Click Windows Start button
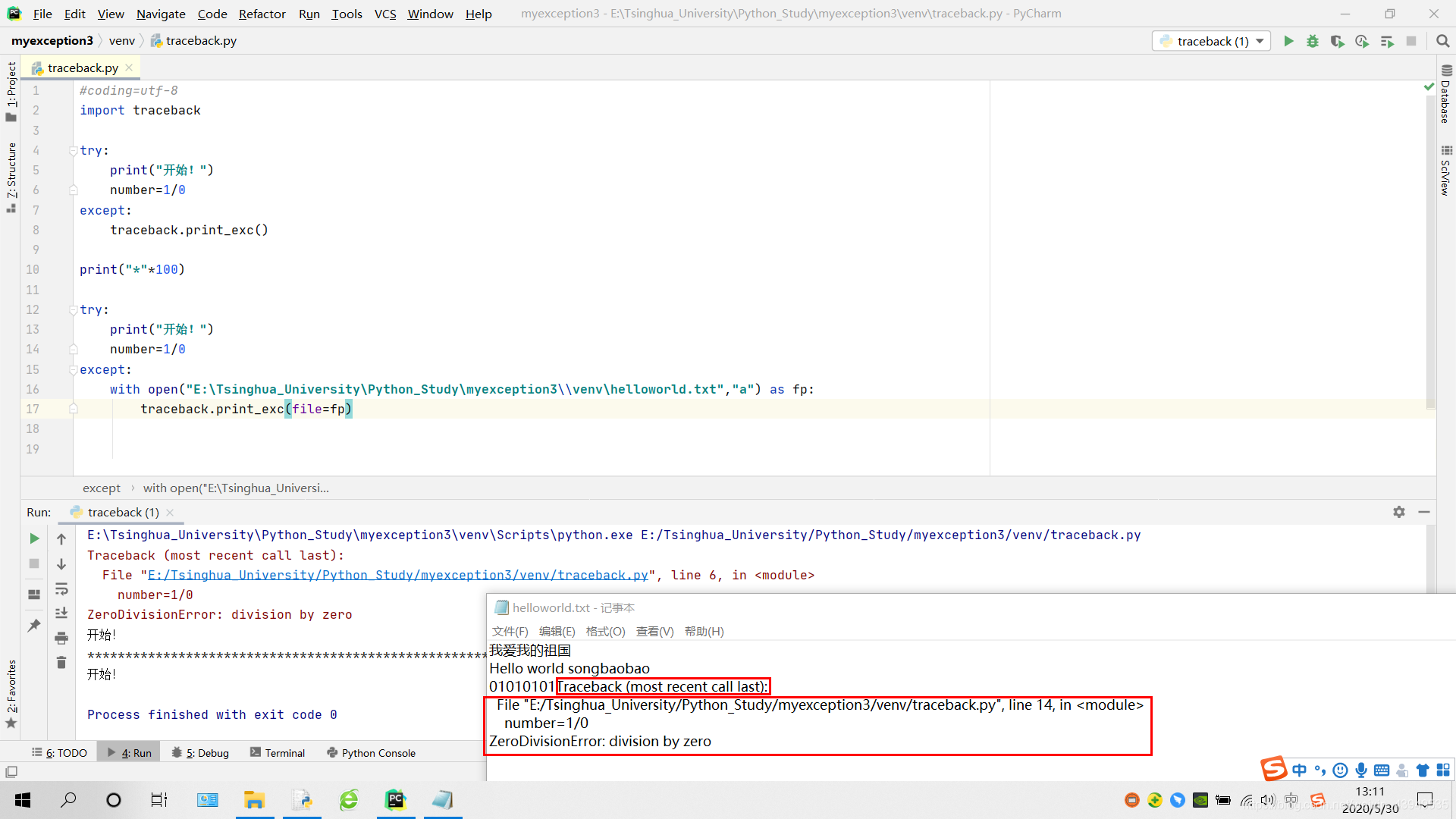 point(23,800)
